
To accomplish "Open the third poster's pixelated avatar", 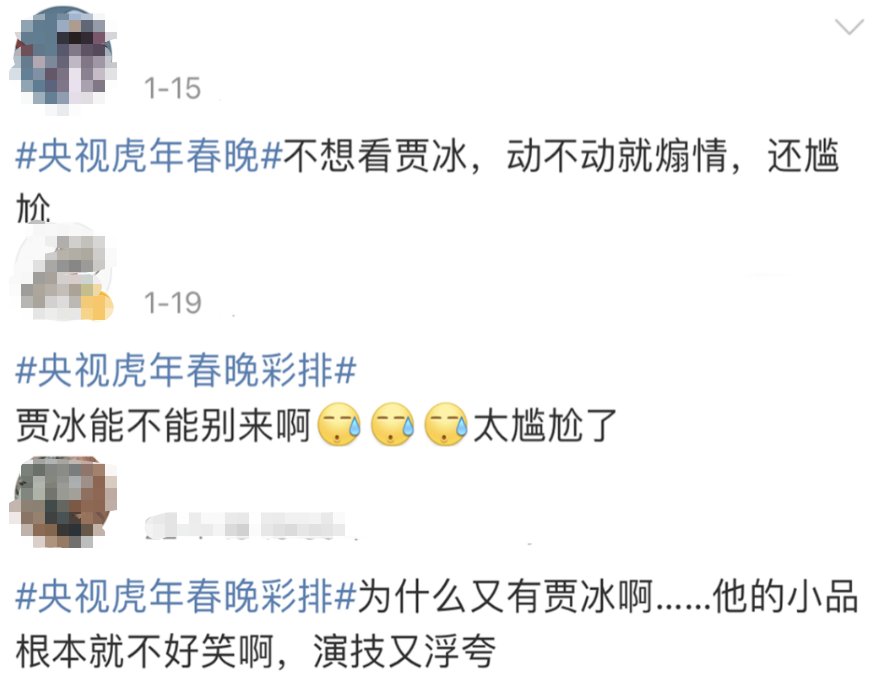I will coord(63,502).
